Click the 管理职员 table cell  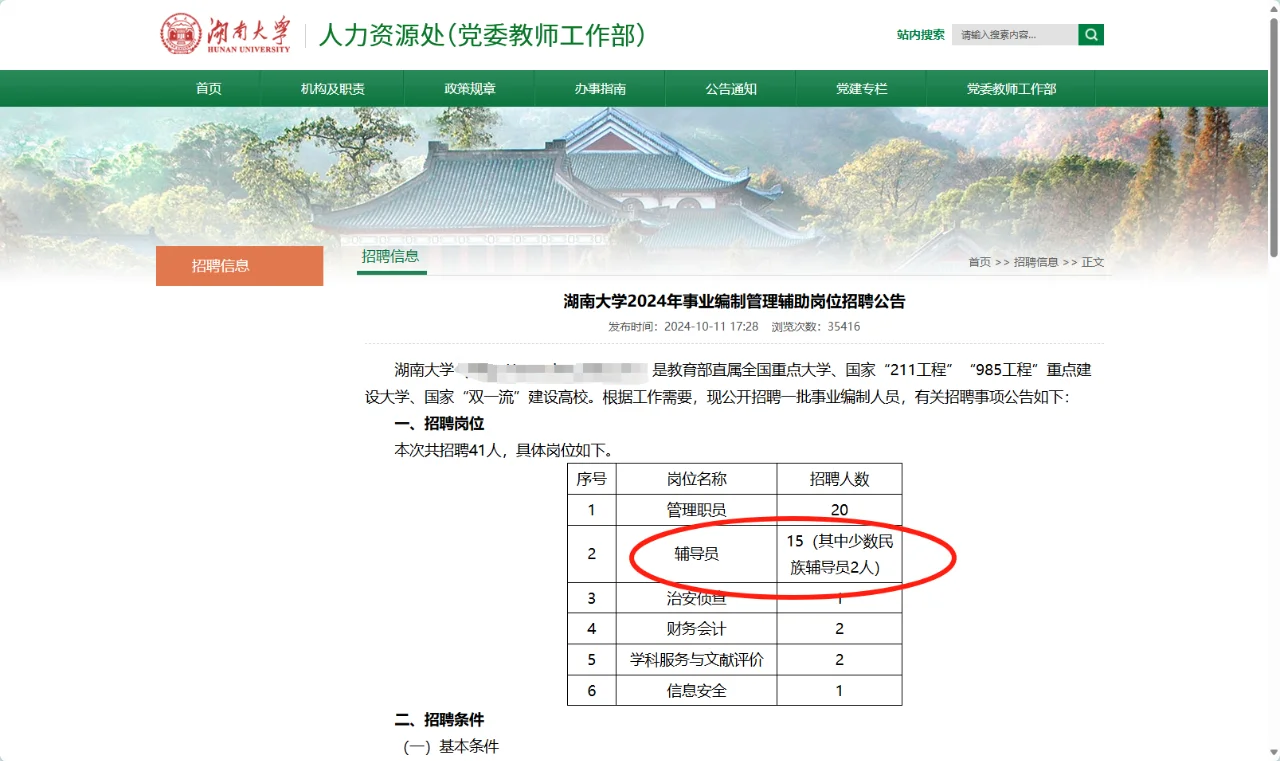(x=696, y=510)
